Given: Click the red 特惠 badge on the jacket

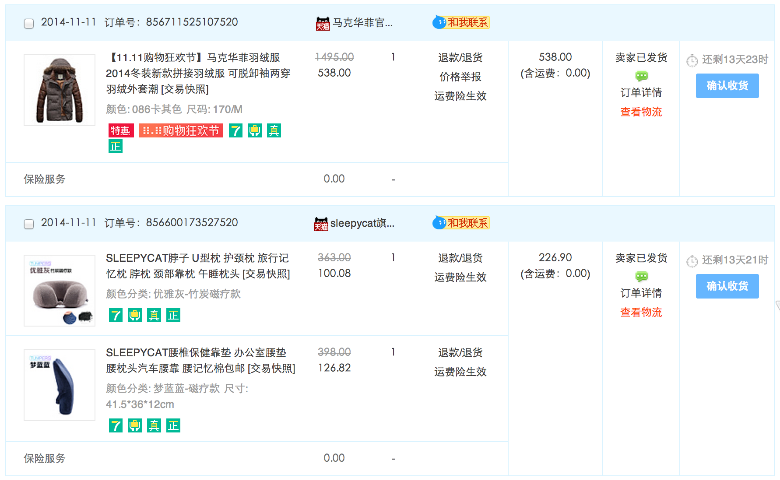Looking at the screenshot, I should pos(121,130).
